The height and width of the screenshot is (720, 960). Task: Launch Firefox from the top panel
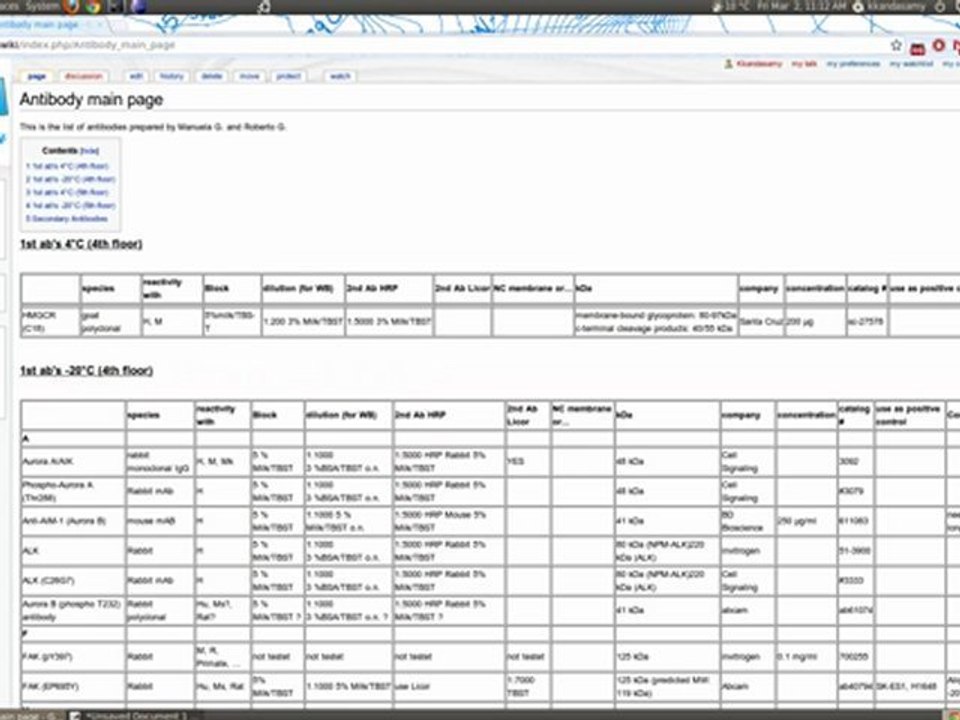(x=71, y=7)
